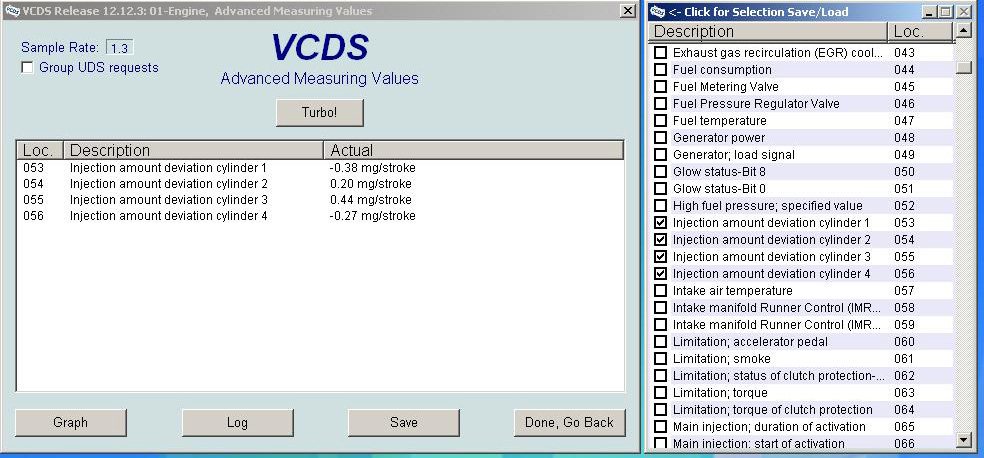Viewport: 984px width, 458px height.
Task: Check Limitation; accelerator pedal box
Action: pyautogui.click(x=660, y=341)
